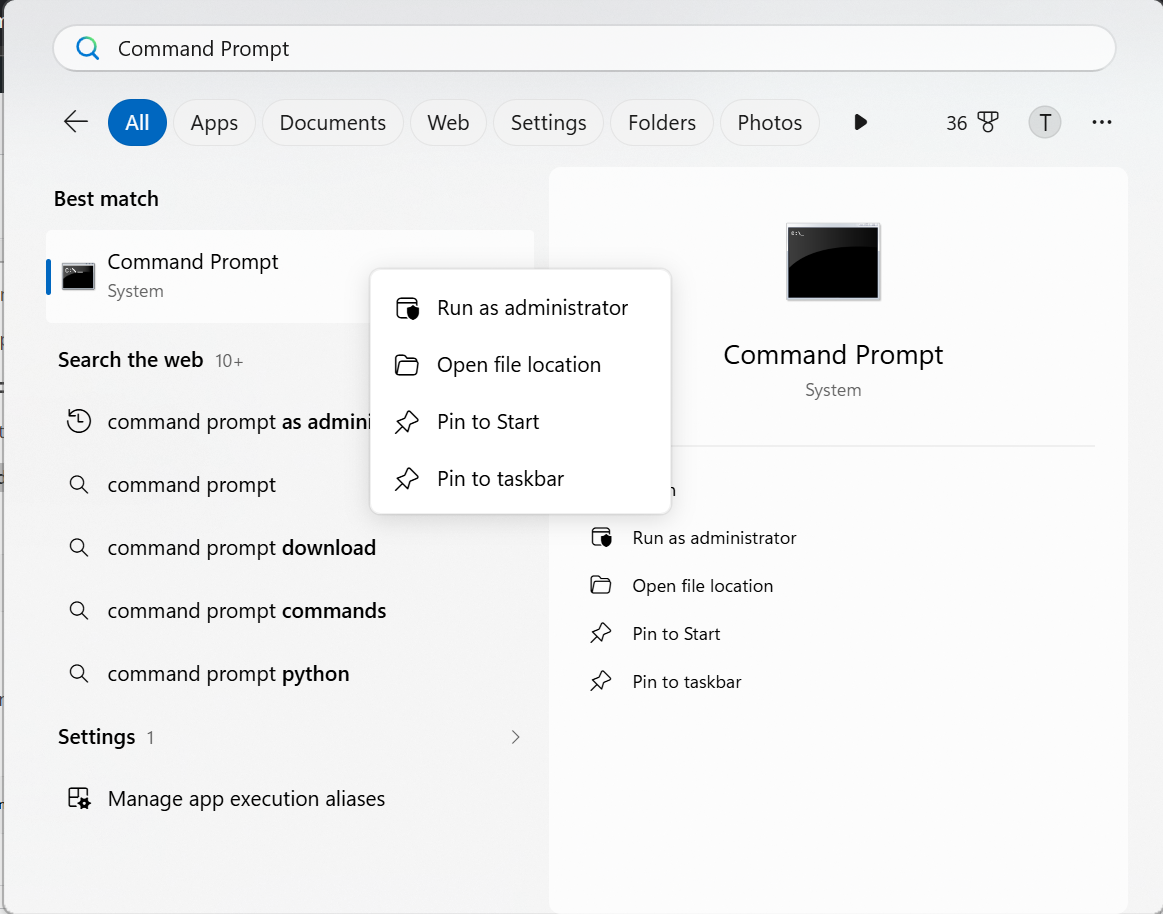Click pin icon beside context menu Pin to taskbar
Viewport: 1163px width, 914px height.
406,479
